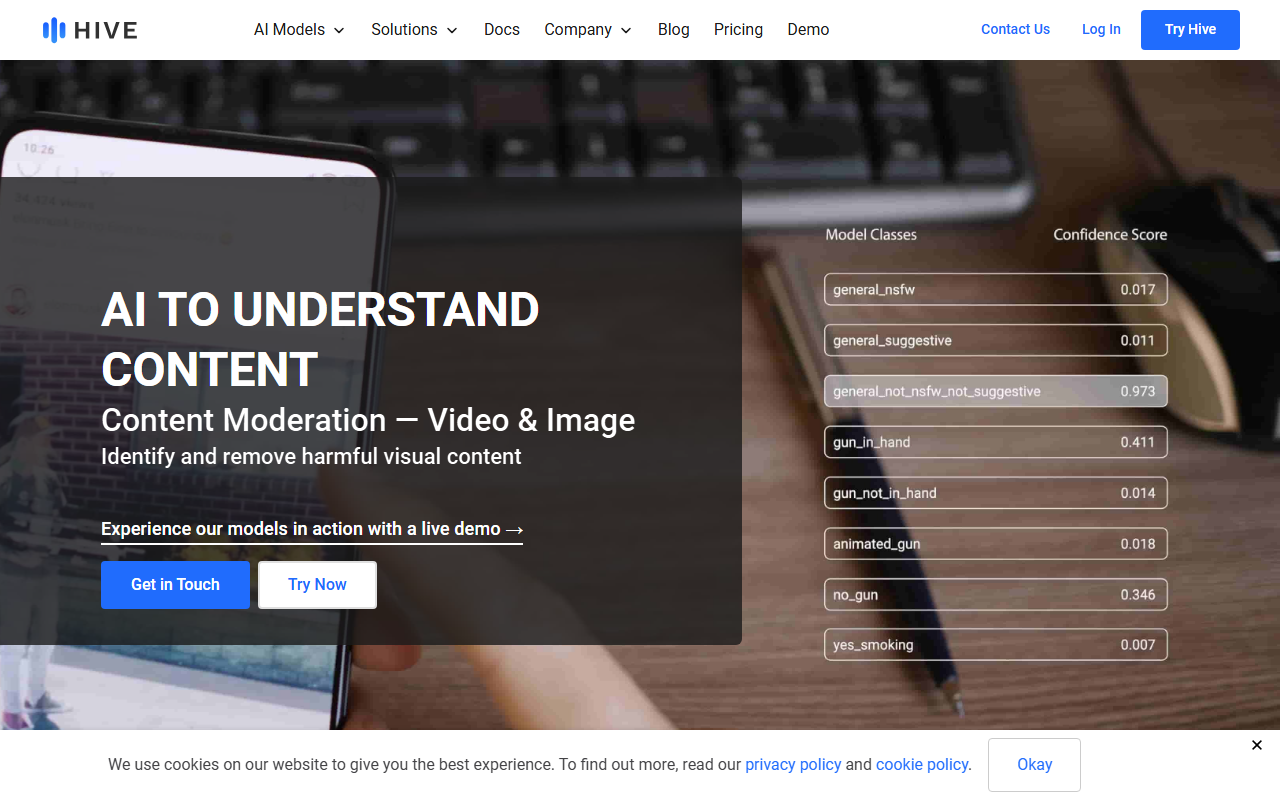Viewport: 1280px width, 800px height.
Task: Click the AI TO UNDERSTAND CONTENT headline
Action: coord(320,339)
